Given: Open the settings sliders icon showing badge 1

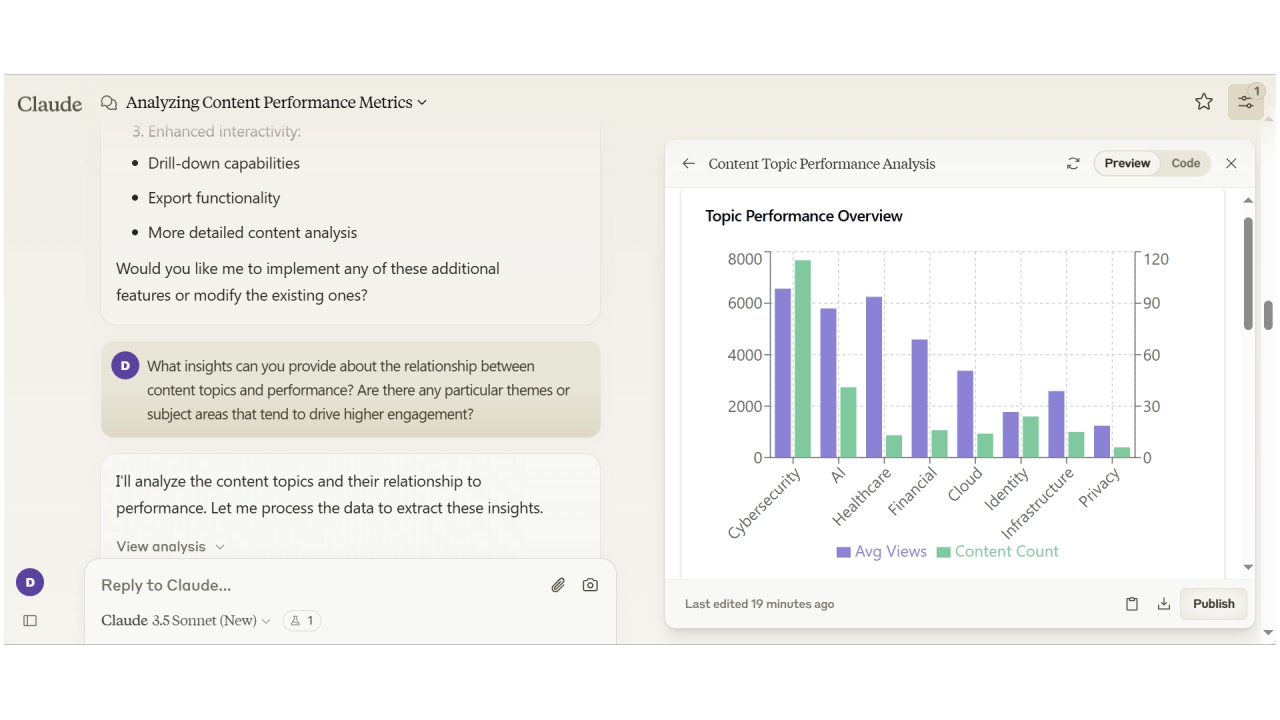Looking at the screenshot, I should point(1245,101).
